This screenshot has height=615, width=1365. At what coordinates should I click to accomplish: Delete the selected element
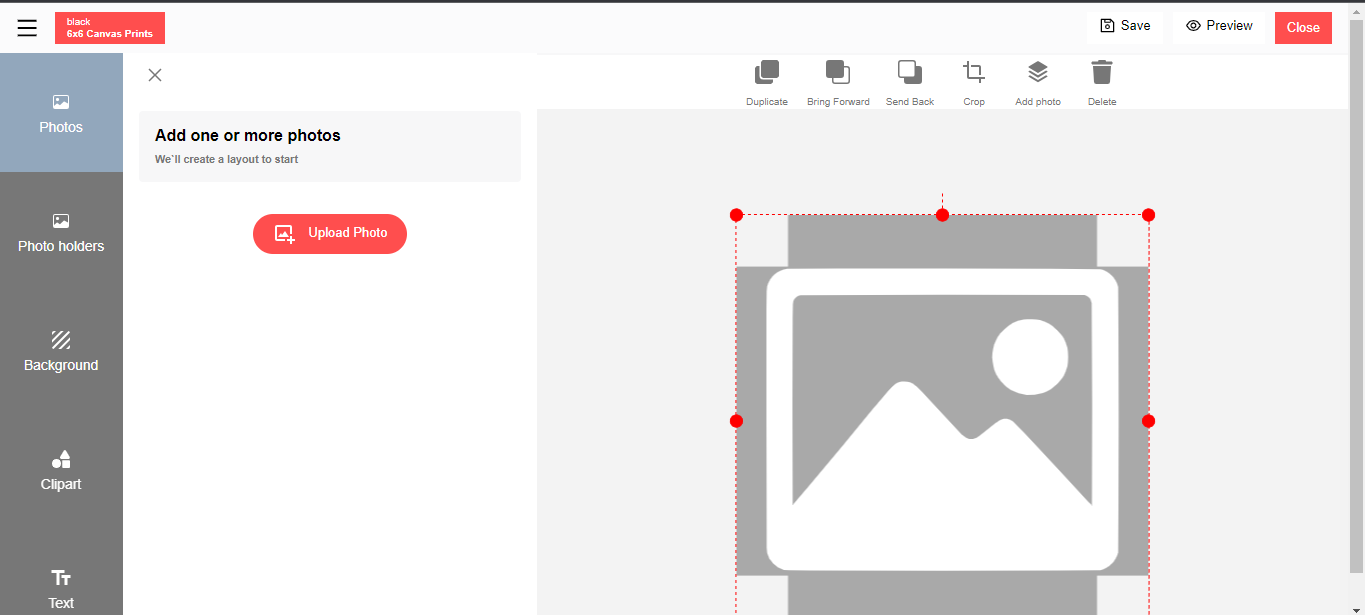(1102, 83)
